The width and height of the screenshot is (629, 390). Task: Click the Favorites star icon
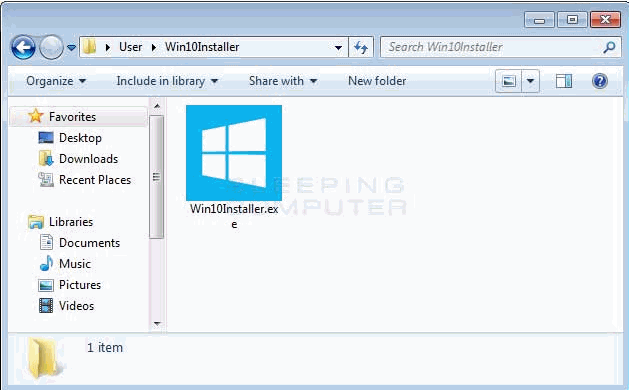coord(36,116)
